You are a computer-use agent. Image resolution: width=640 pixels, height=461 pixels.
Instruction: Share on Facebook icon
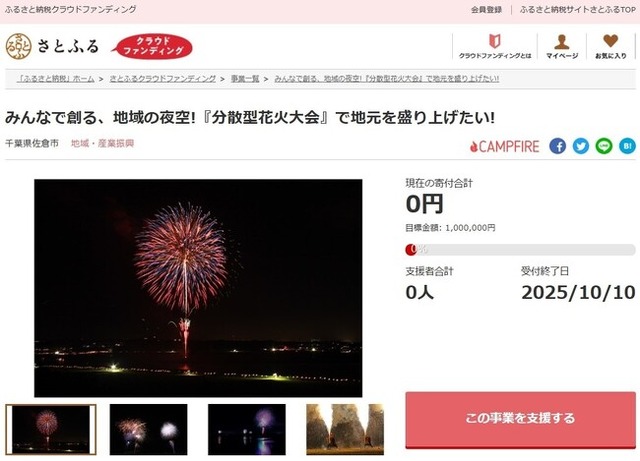(x=558, y=146)
